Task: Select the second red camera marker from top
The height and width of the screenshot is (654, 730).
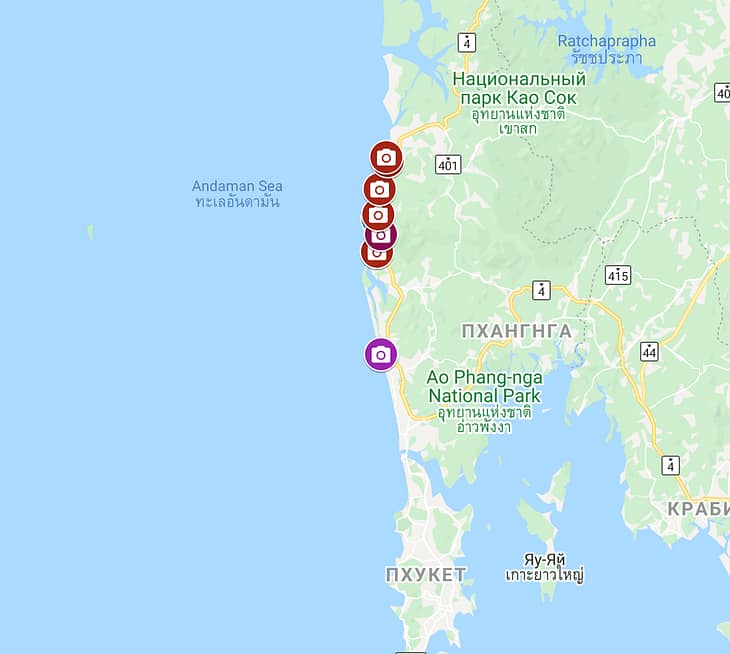Action: [379, 189]
